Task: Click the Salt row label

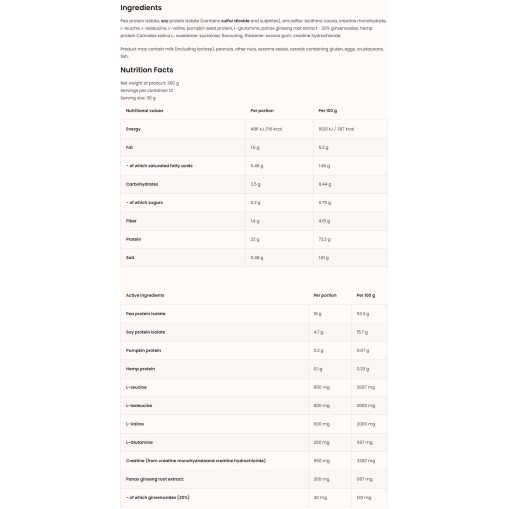Action: coord(130,258)
